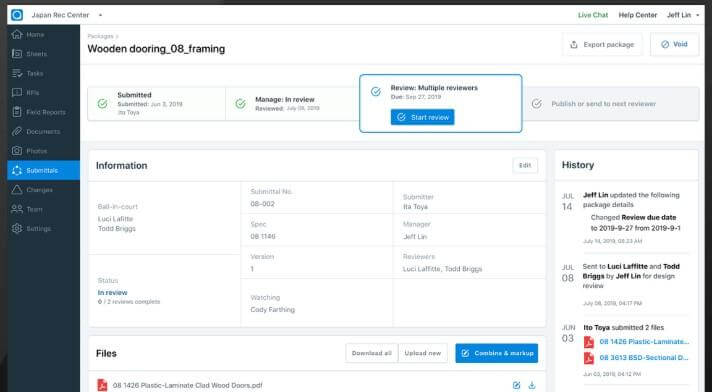Open the Changes triangle icon
The width and height of the screenshot is (712, 392).
[x=17, y=189]
